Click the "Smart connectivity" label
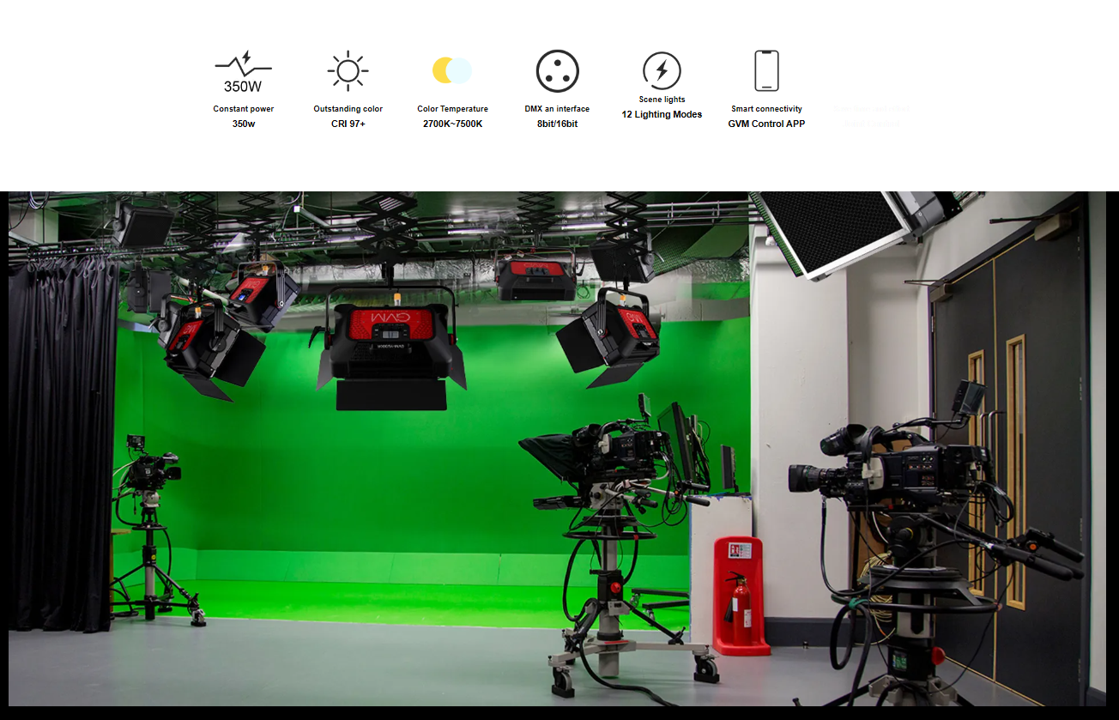 [766, 109]
